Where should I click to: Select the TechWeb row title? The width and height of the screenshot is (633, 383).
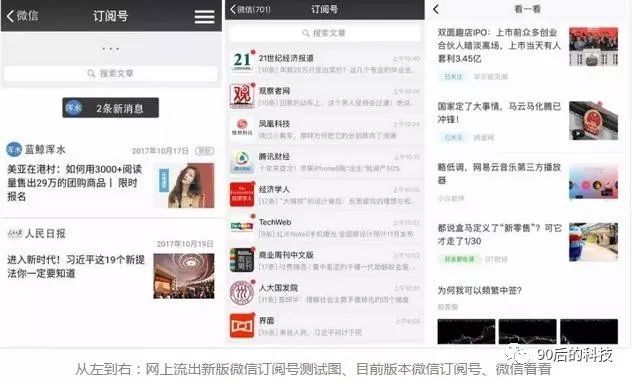pos(275,222)
